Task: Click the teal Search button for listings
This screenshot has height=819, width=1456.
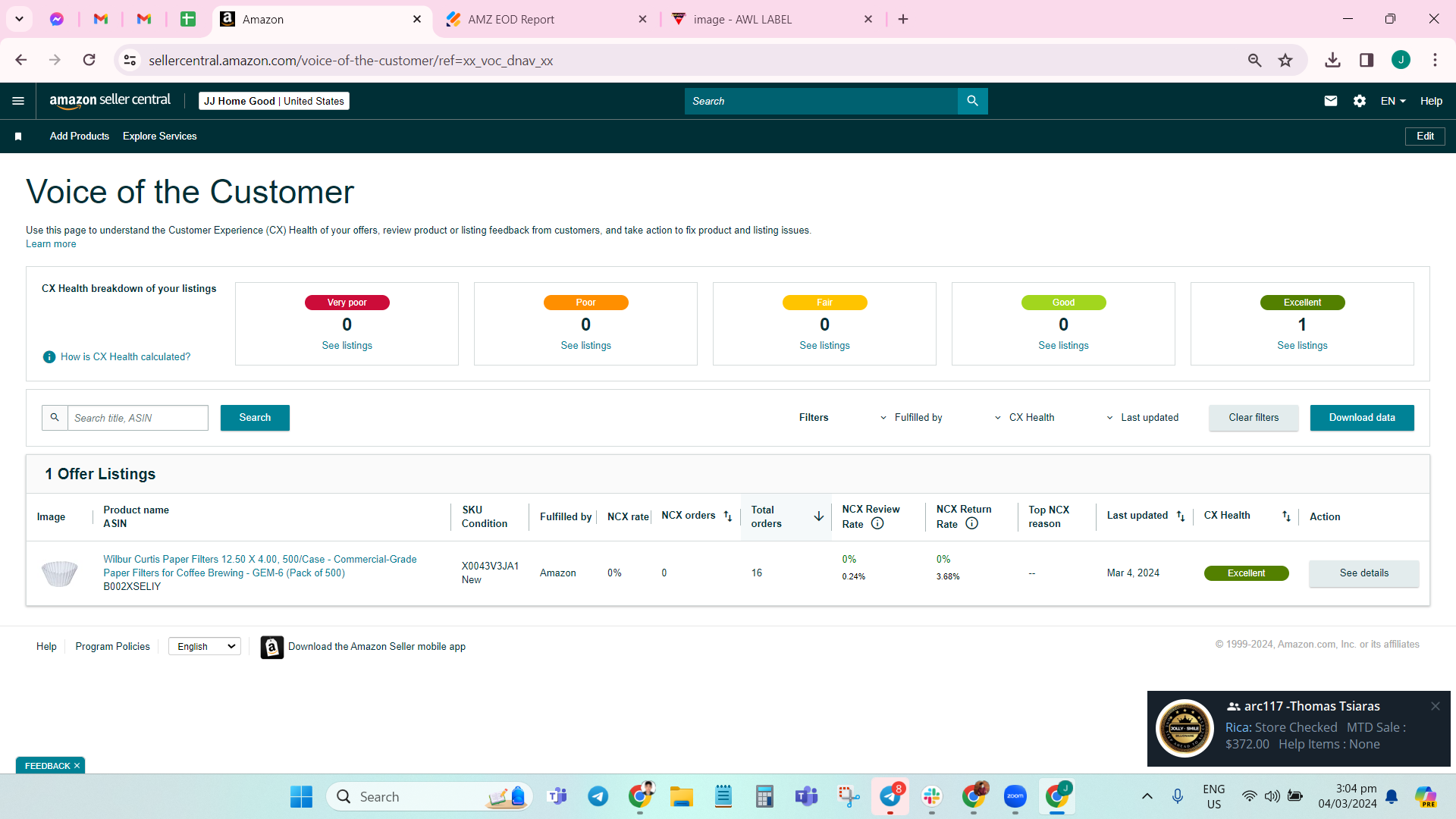Action: point(255,418)
